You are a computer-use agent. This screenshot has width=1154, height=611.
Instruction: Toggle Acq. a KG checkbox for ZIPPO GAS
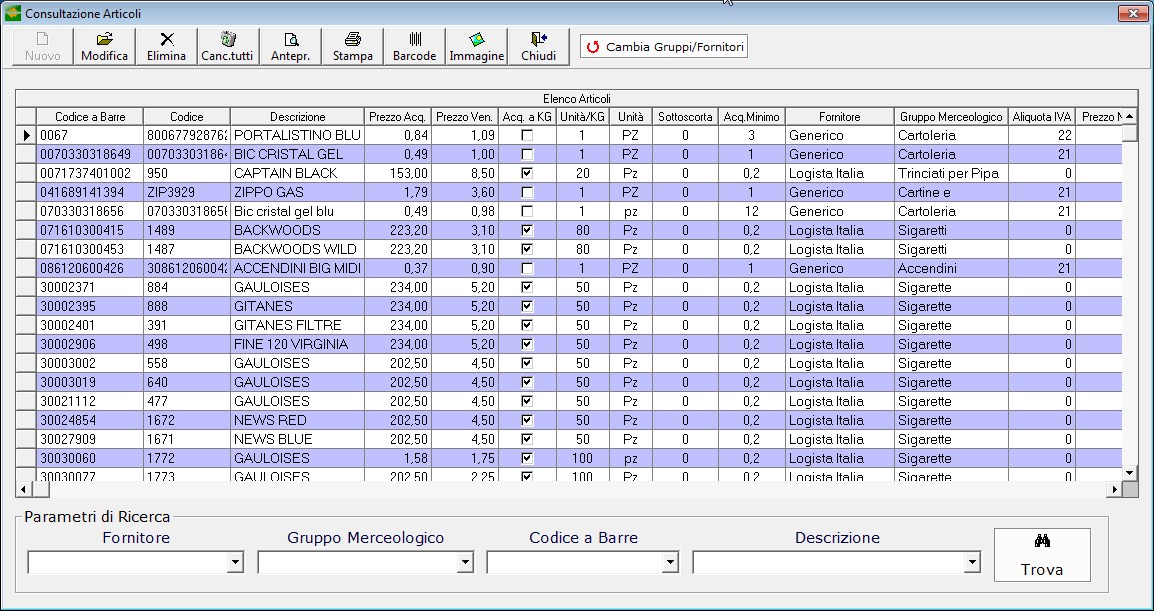527,192
